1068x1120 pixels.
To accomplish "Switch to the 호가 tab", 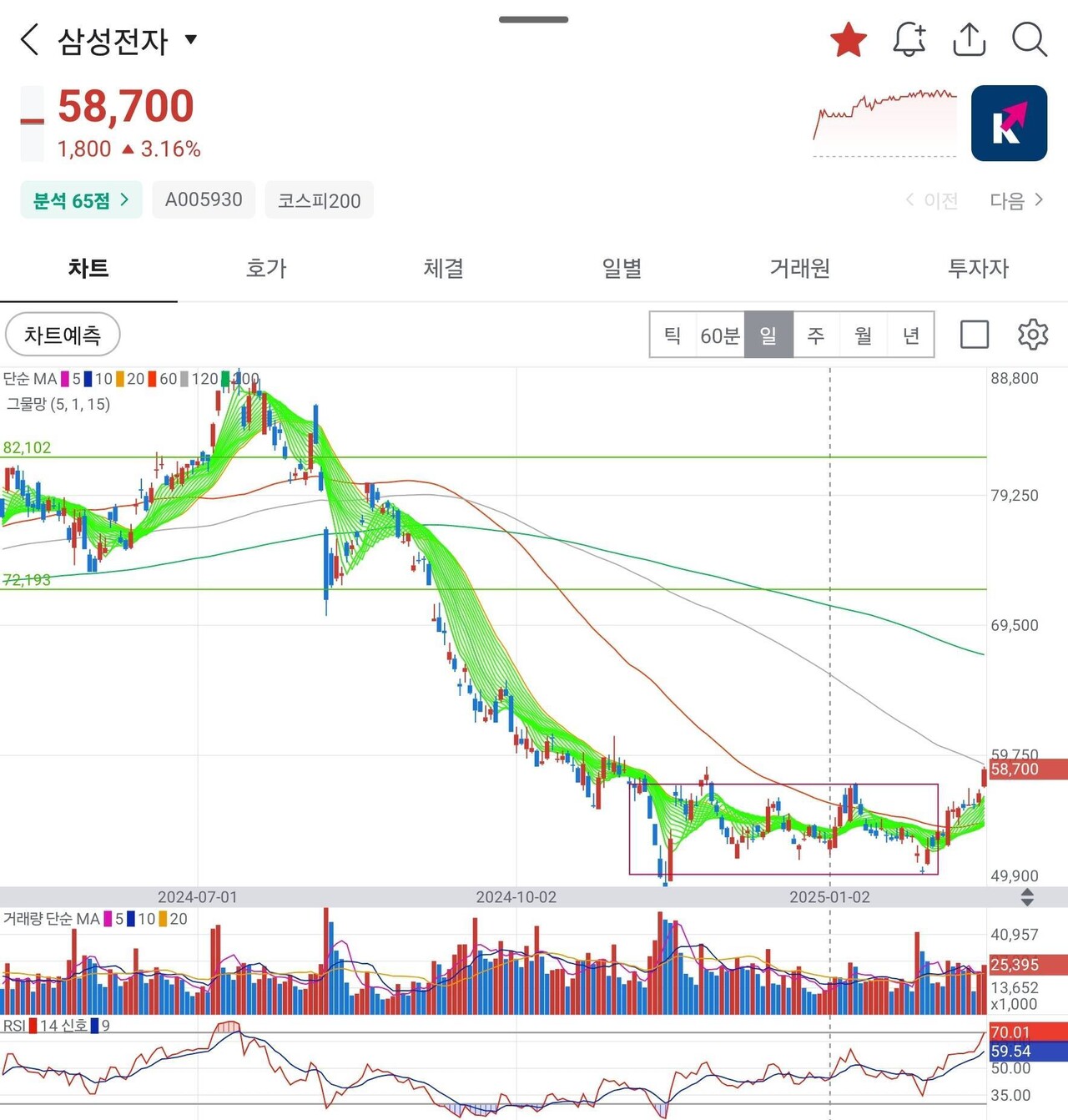I will pos(266,268).
